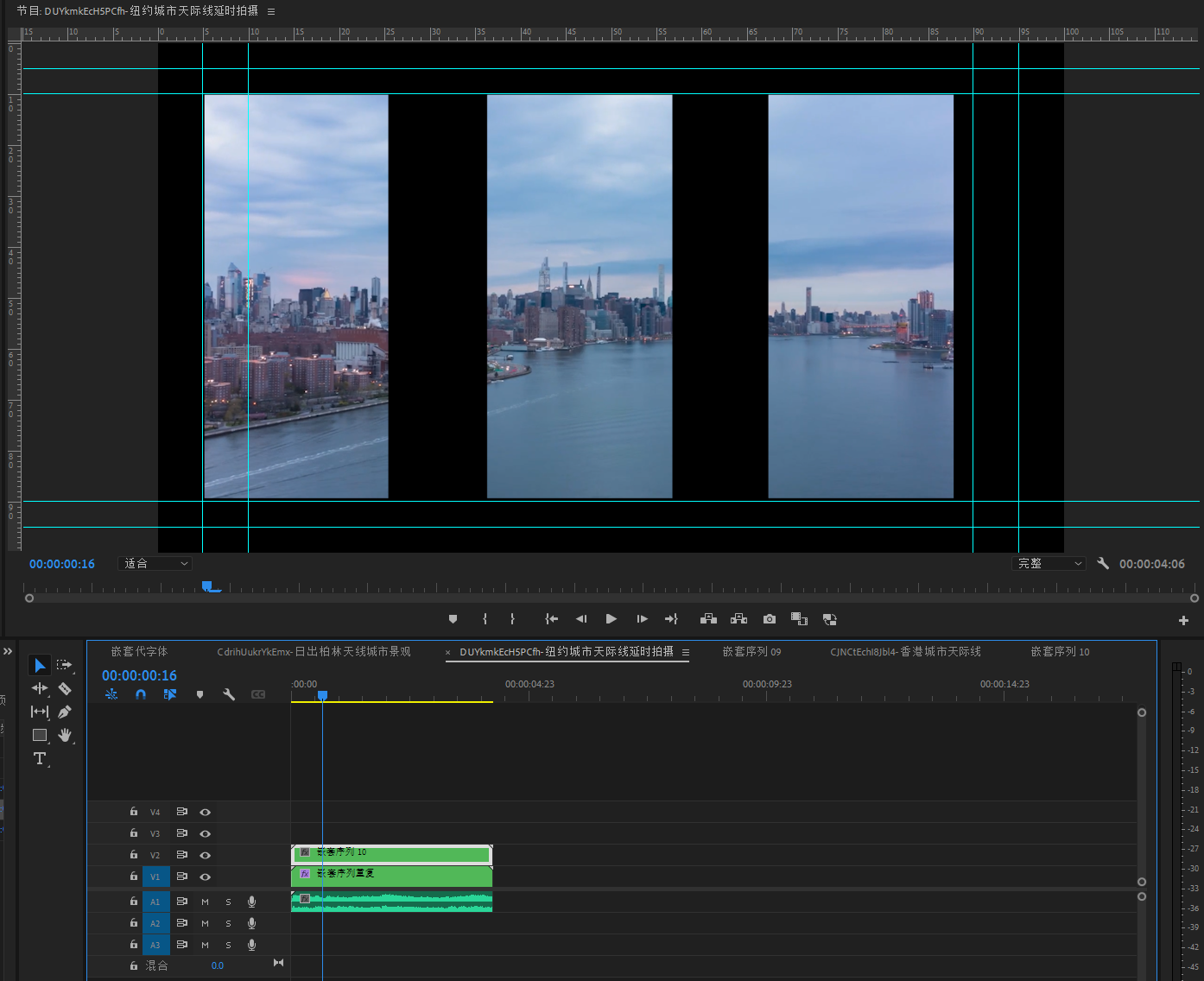Open the playback resolution dropdown 完整
This screenshot has height=981, width=1204.
(1049, 564)
